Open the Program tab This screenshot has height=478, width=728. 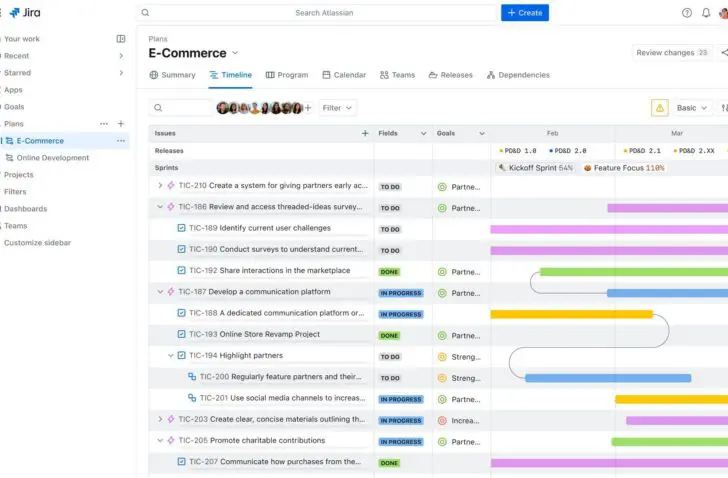click(287, 75)
